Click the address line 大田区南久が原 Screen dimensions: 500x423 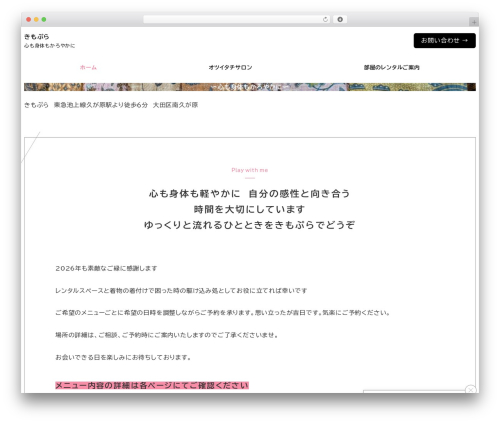click(x=175, y=105)
